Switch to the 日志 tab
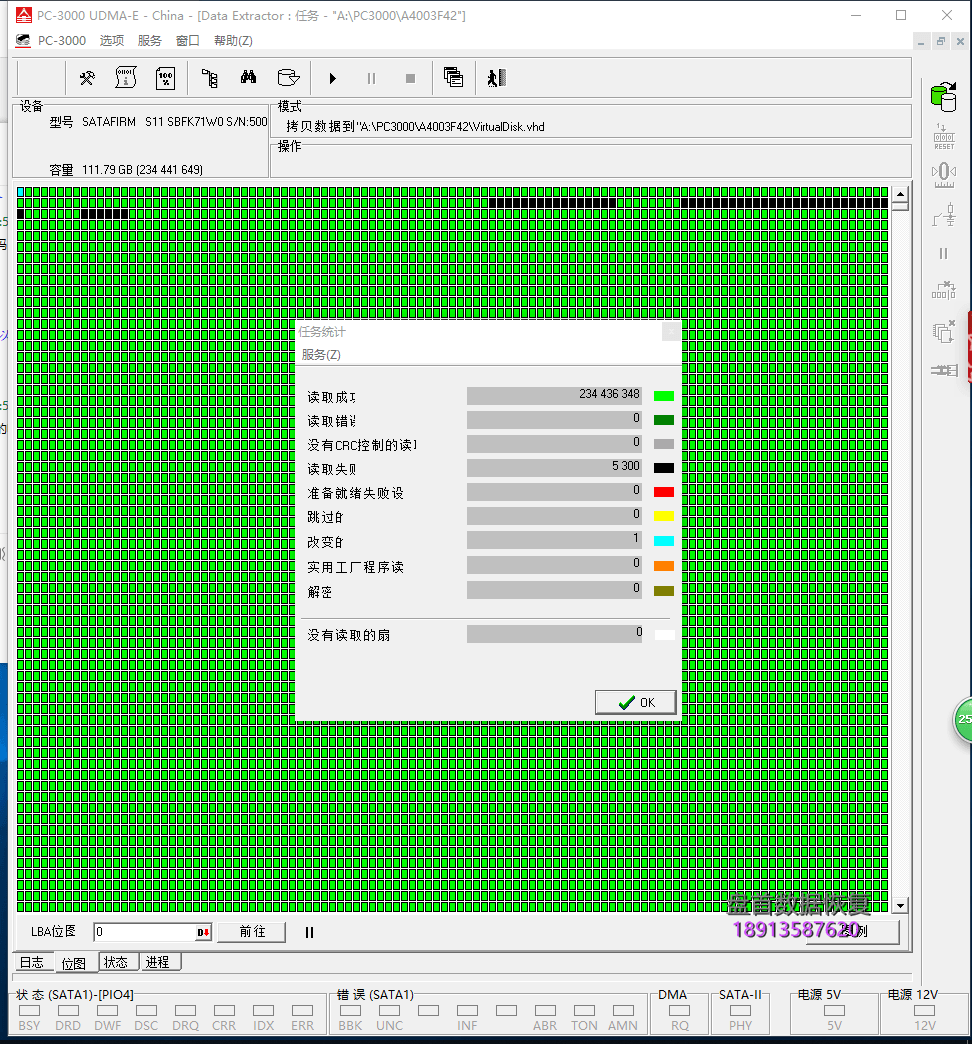Screen dimensions: 972x1044 31,962
